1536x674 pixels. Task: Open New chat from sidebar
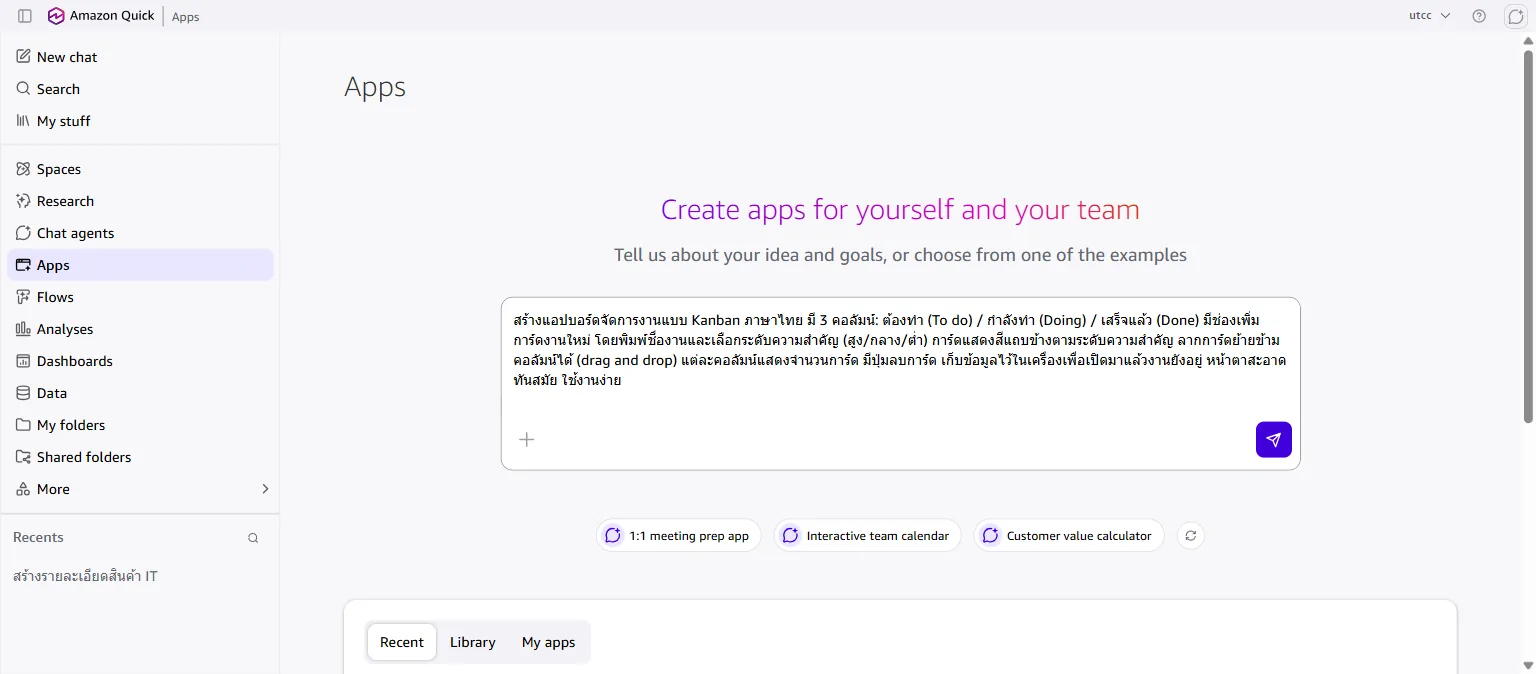140,57
